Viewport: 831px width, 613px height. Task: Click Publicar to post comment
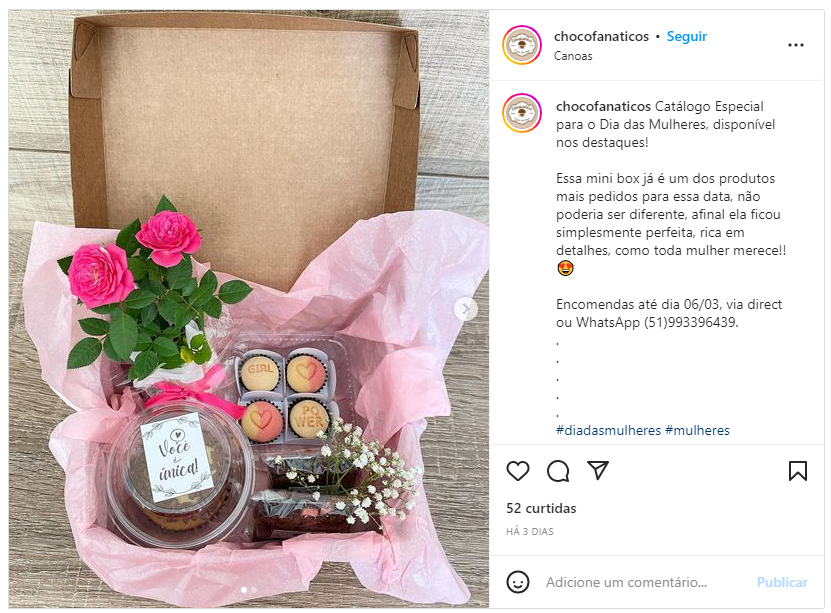point(782,582)
